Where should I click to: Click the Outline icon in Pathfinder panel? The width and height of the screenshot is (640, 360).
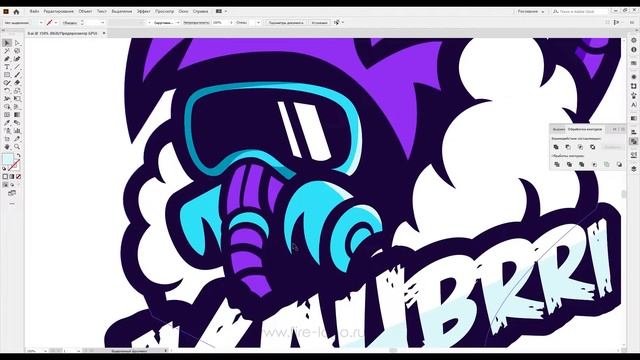click(x=607, y=164)
